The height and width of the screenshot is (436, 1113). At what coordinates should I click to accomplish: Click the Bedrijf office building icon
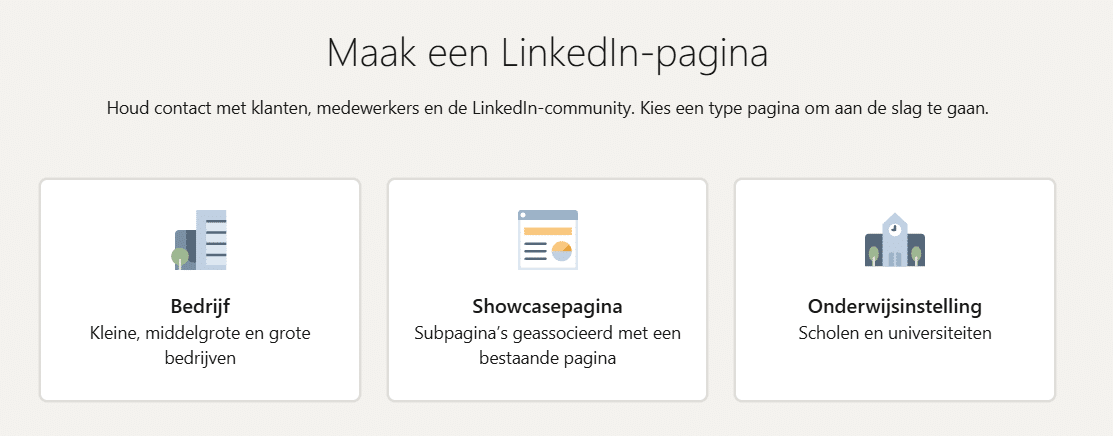click(x=203, y=240)
